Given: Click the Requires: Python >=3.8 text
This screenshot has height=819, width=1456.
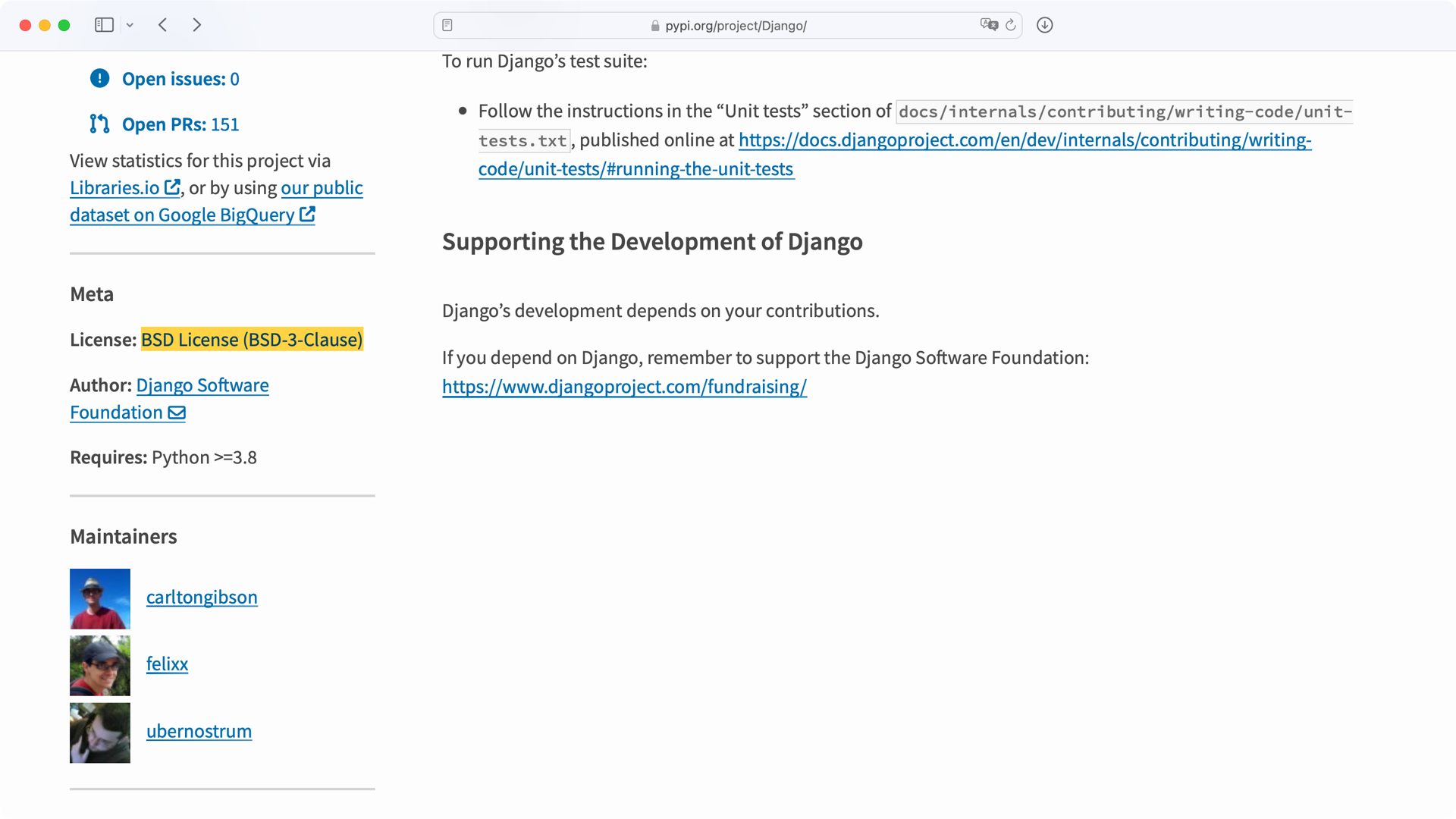Looking at the screenshot, I should point(163,457).
